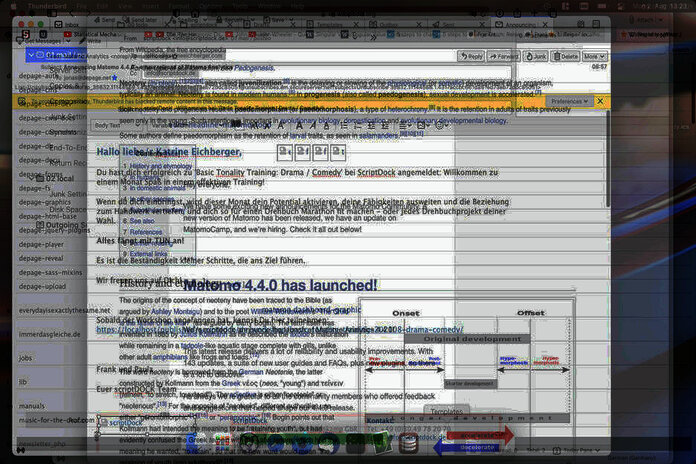Open the everydayisexactlythesame.net folder

[64, 310]
